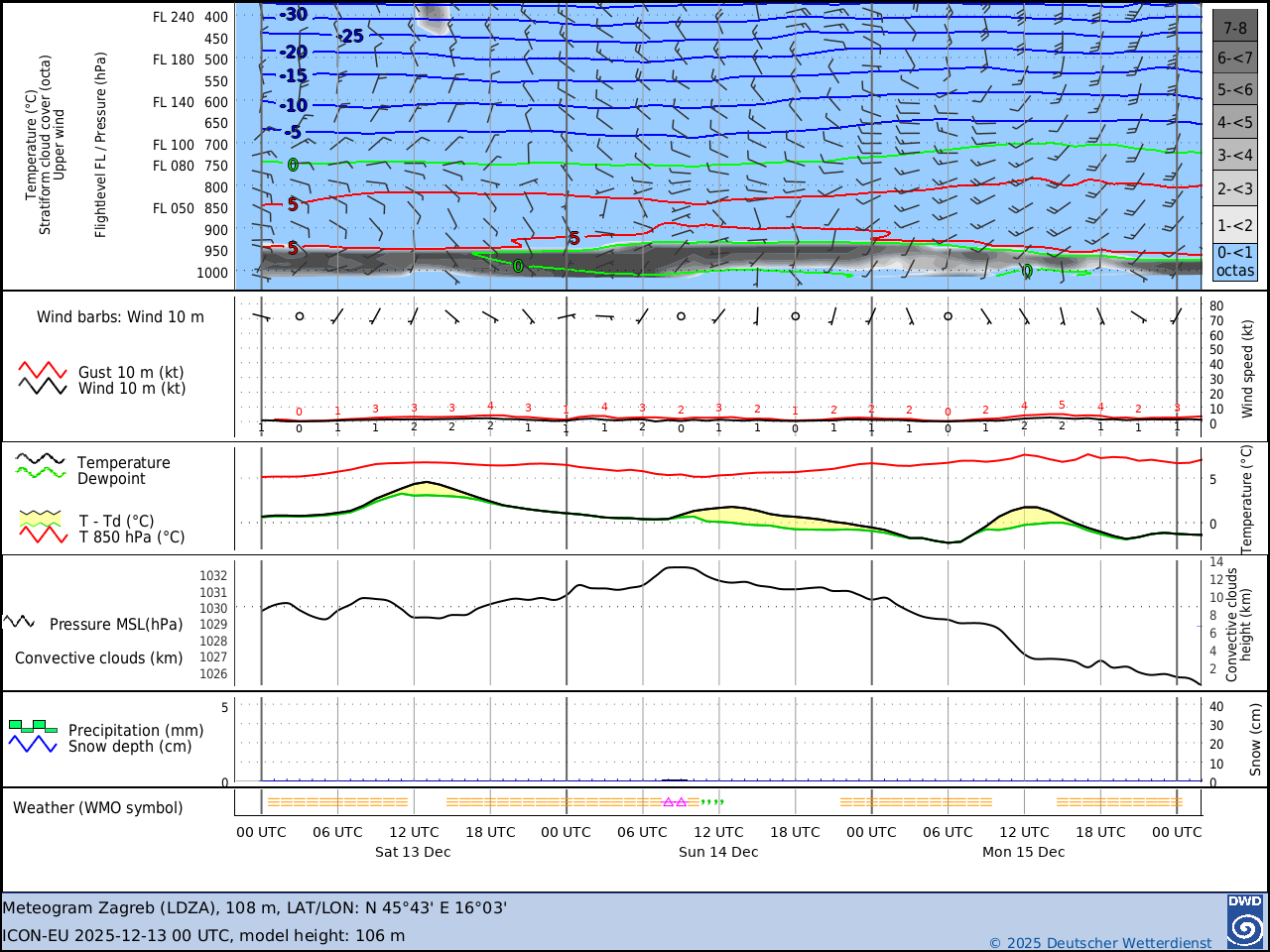
Task: Click the magenta triangle weather symbols
Action: (675, 802)
